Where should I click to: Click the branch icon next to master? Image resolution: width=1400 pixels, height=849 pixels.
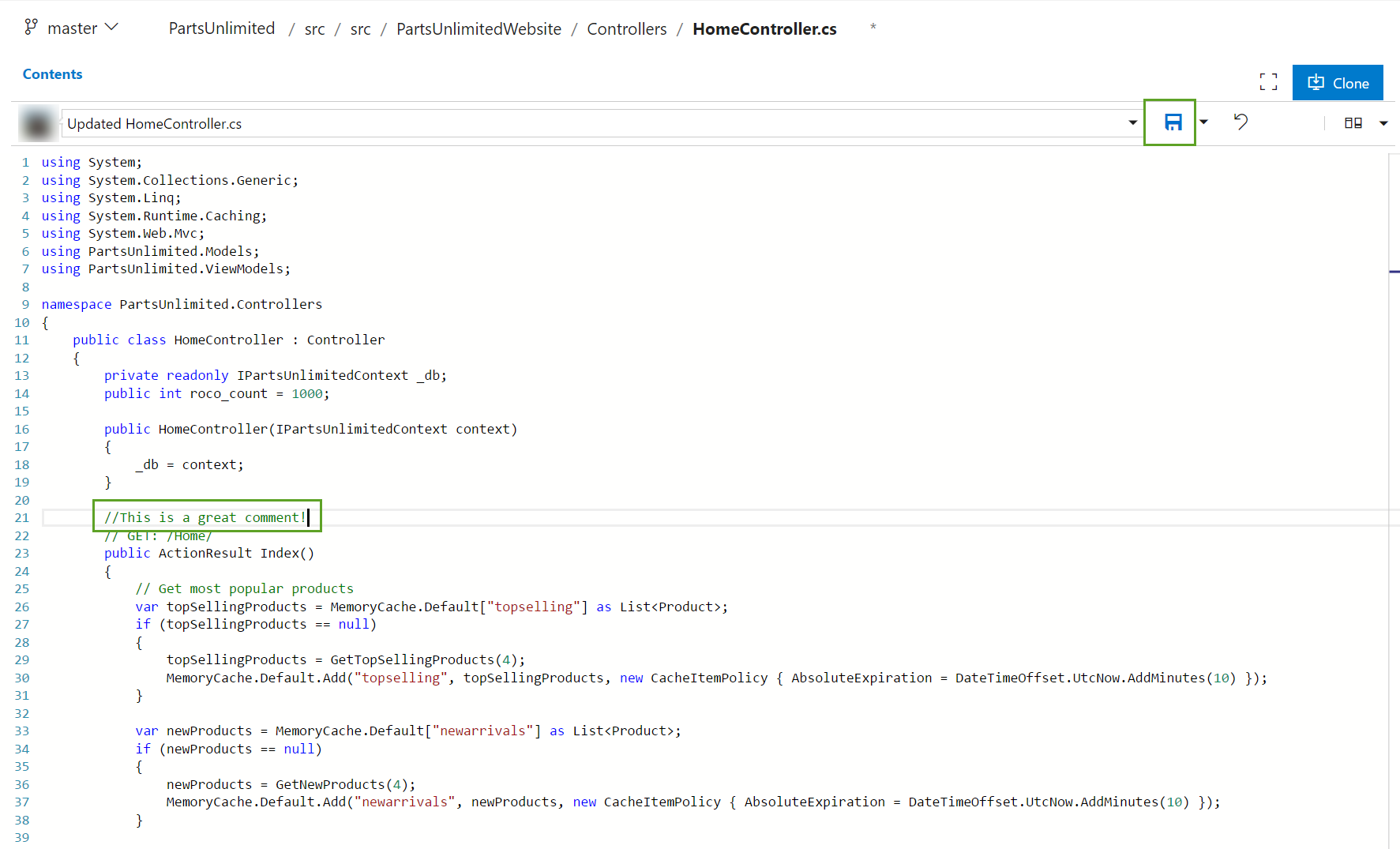pos(31,27)
